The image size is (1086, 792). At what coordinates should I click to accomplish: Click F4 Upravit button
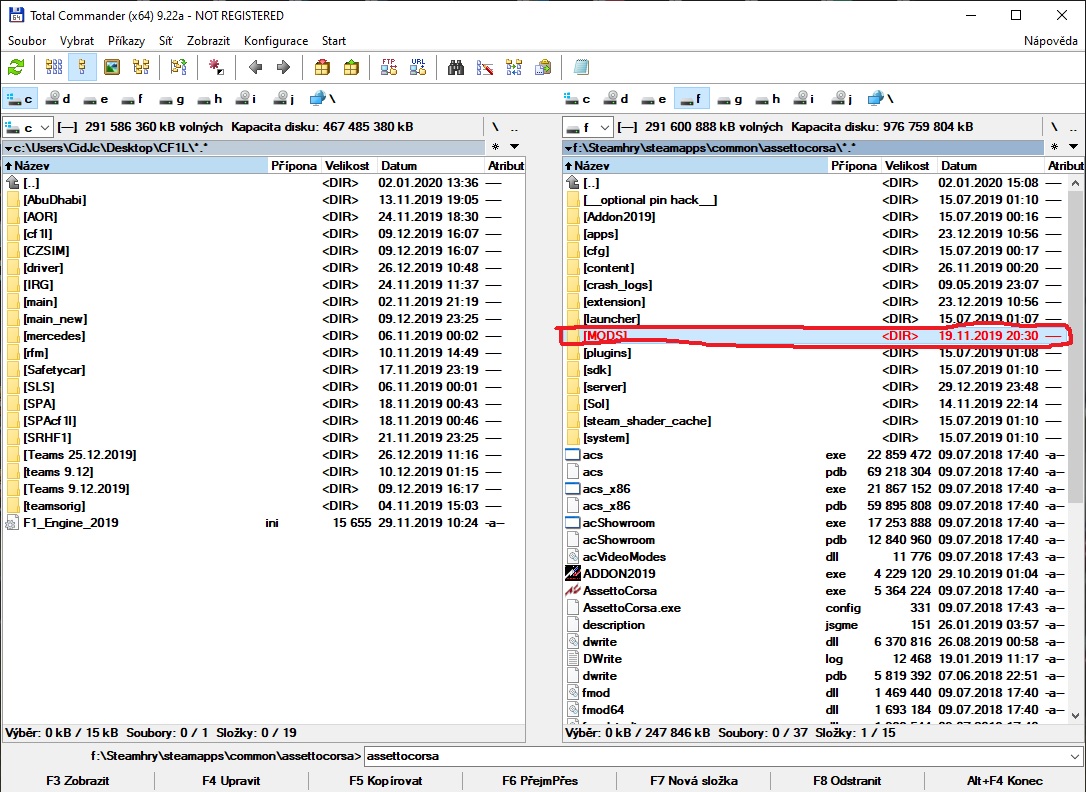click(231, 780)
